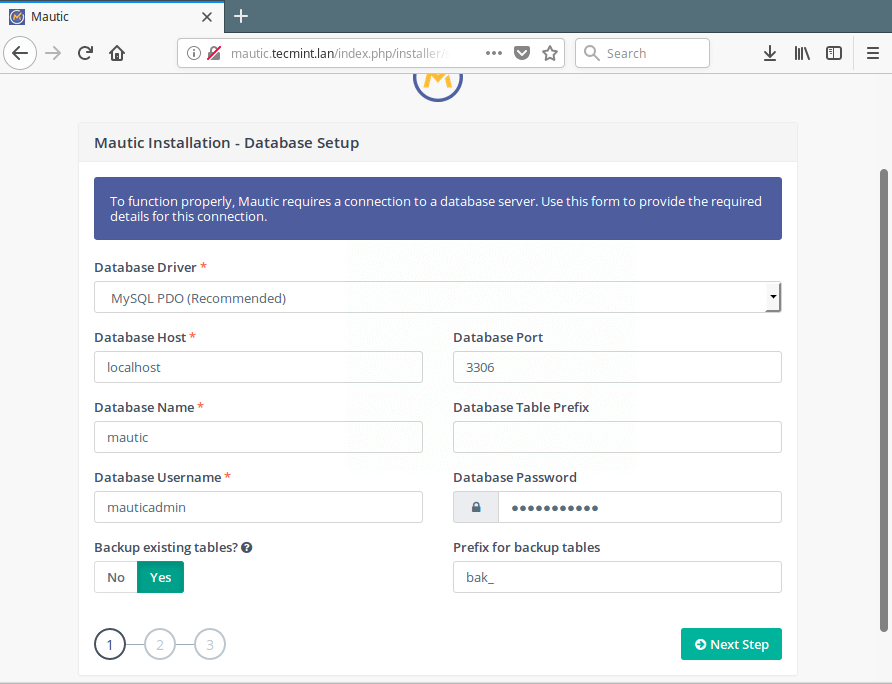Viewport: 892px width, 684px height.
Task: Click the Next Step button
Action: tap(731, 644)
